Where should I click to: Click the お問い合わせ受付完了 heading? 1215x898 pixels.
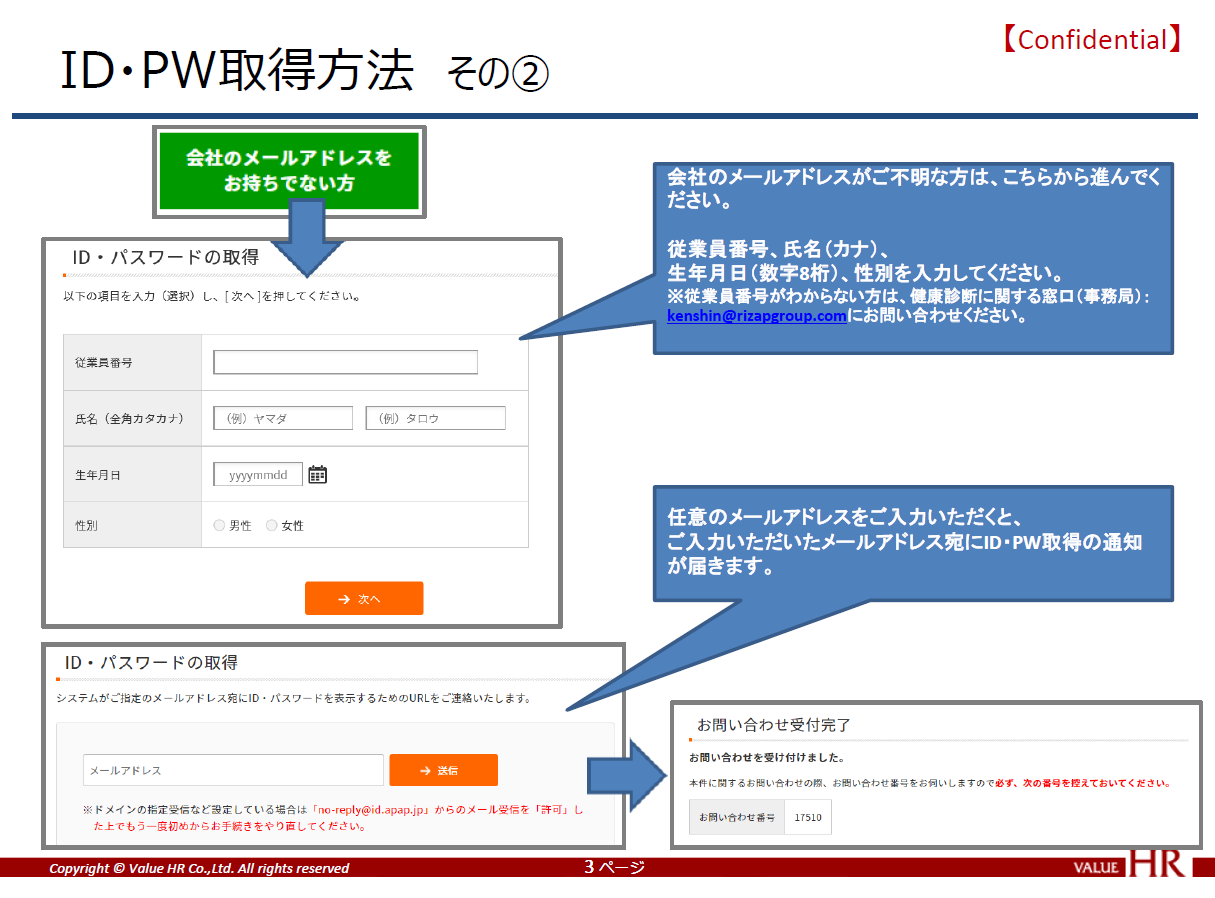pyautogui.click(x=773, y=724)
